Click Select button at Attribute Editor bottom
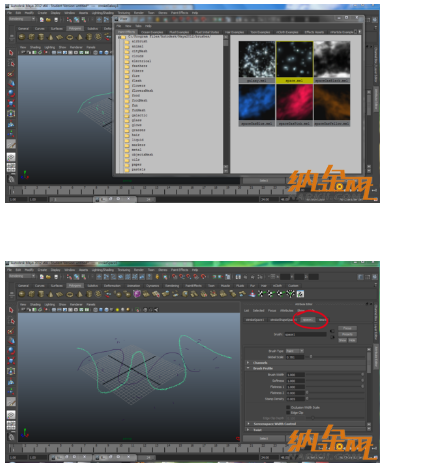The height and width of the screenshot is (472, 427). 264,439
